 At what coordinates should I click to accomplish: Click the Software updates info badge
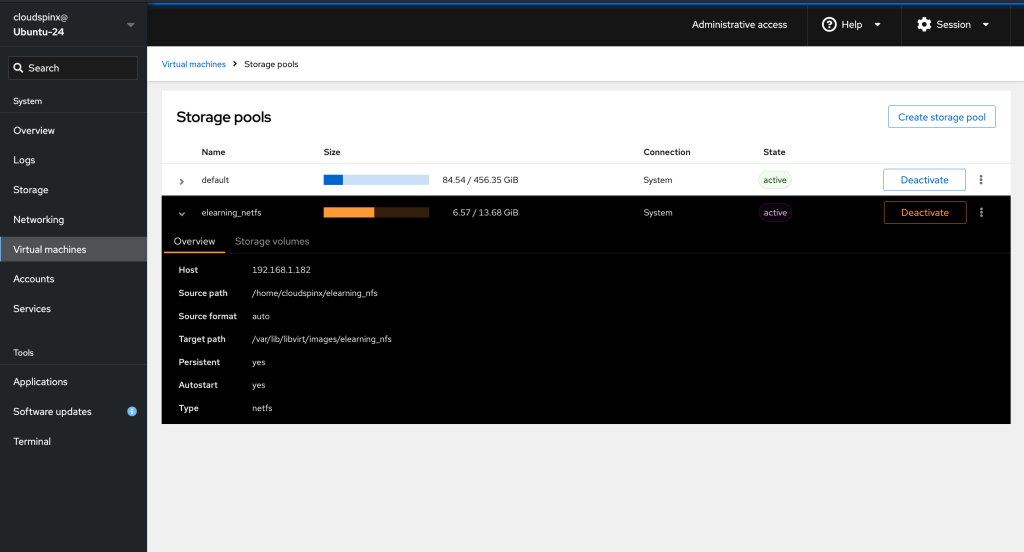132,412
